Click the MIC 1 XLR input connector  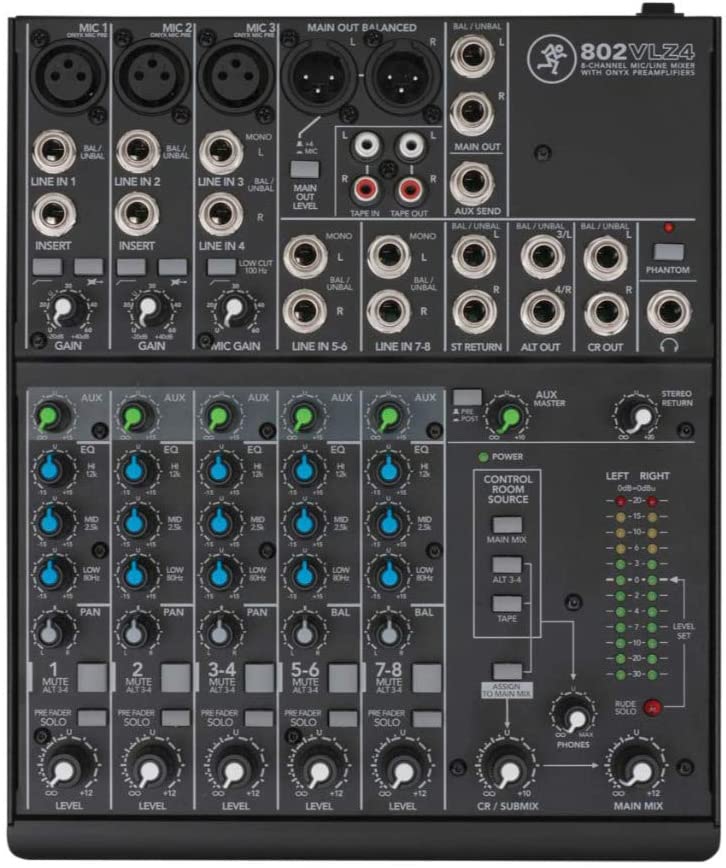click(x=69, y=75)
